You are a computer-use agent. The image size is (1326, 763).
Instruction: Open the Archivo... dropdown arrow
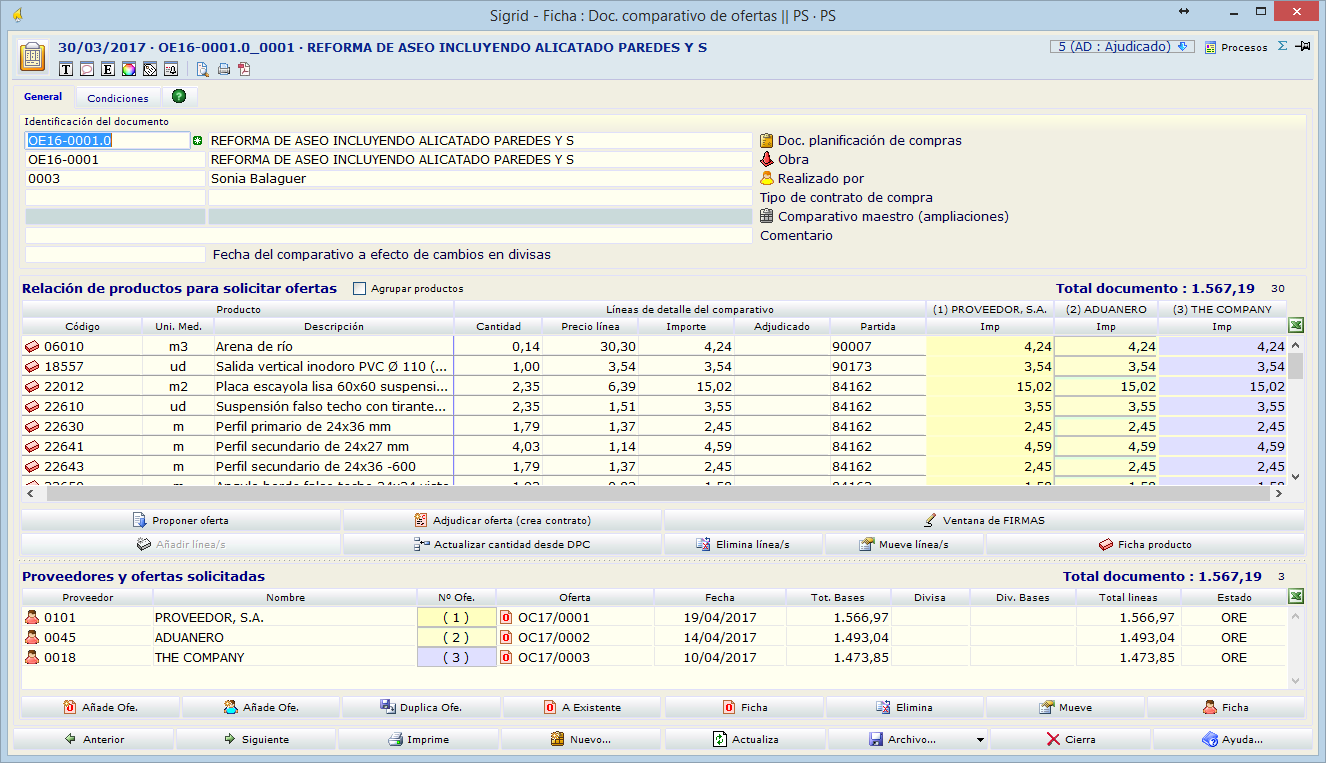[x=980, y=741]
